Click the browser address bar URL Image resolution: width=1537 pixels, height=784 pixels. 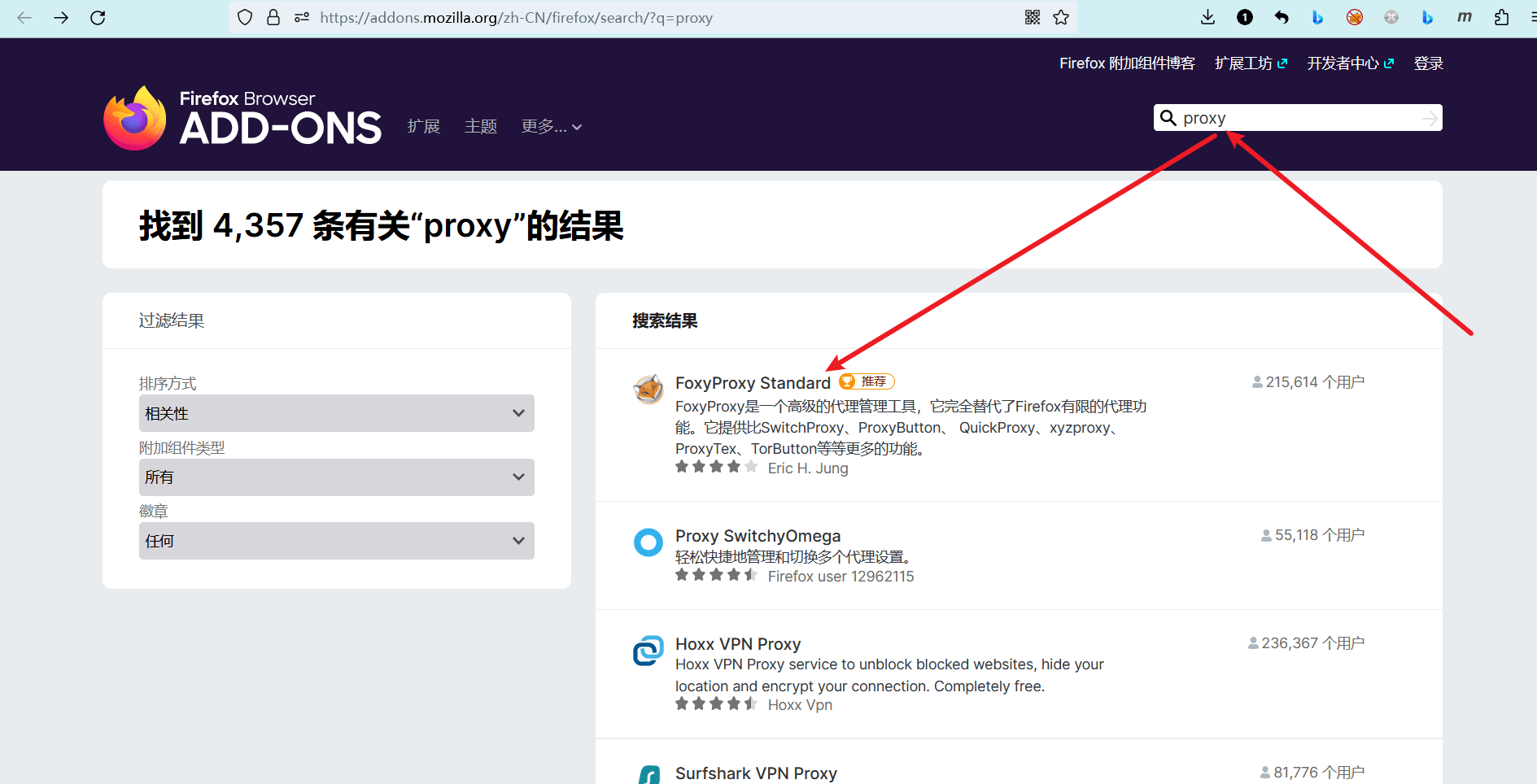[x=516, y=17]
